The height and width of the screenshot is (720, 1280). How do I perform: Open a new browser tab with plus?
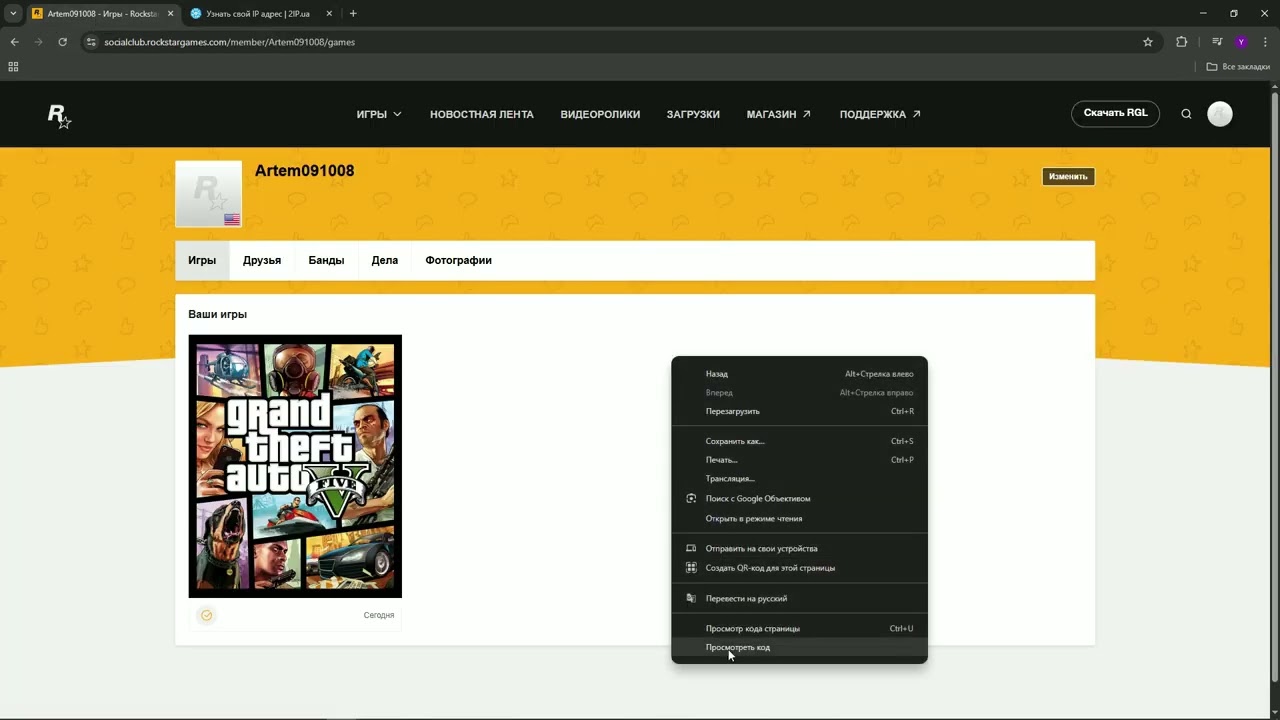[353, 14]
